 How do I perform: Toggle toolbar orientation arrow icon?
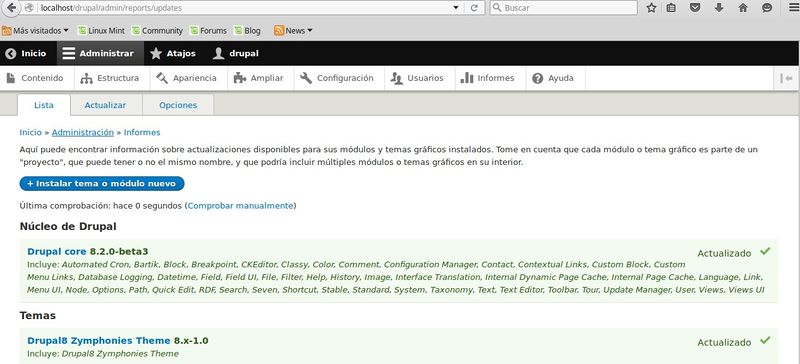786,78
